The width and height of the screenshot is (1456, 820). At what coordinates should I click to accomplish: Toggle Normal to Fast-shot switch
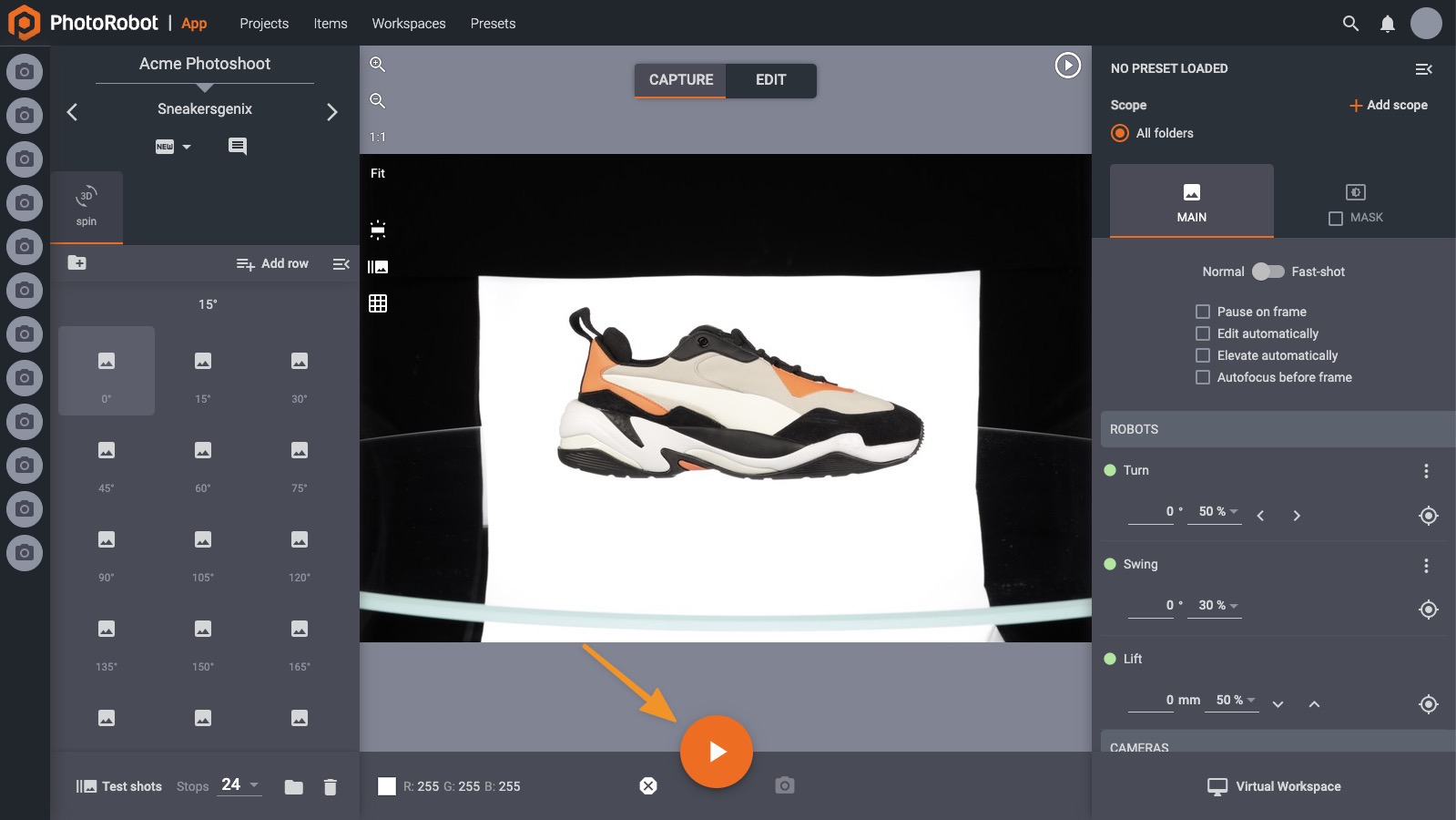click(1268, 272)
